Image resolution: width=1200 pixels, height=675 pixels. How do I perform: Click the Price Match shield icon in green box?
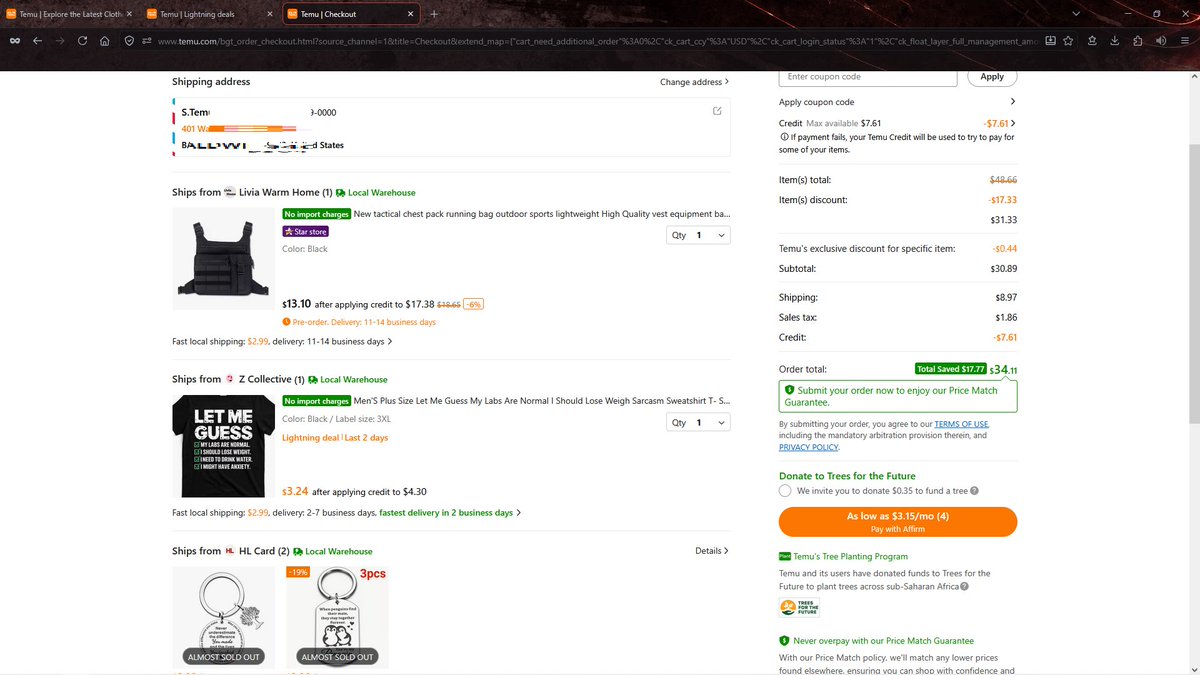coord(790,390)
